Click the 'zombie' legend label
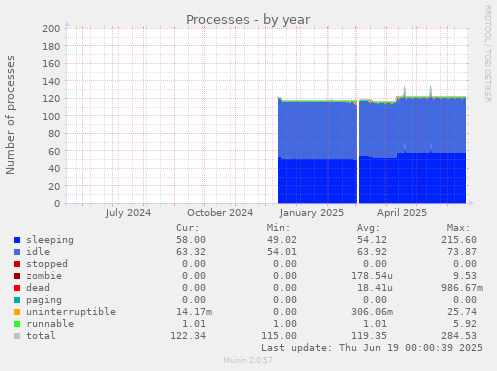497x371 pixels. pos(44,276)
